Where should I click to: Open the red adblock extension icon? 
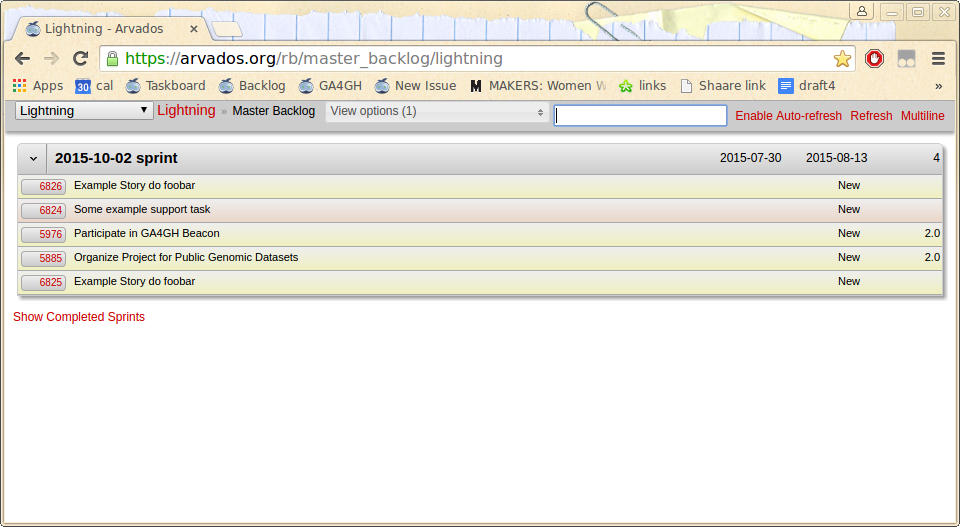[874, 59]
